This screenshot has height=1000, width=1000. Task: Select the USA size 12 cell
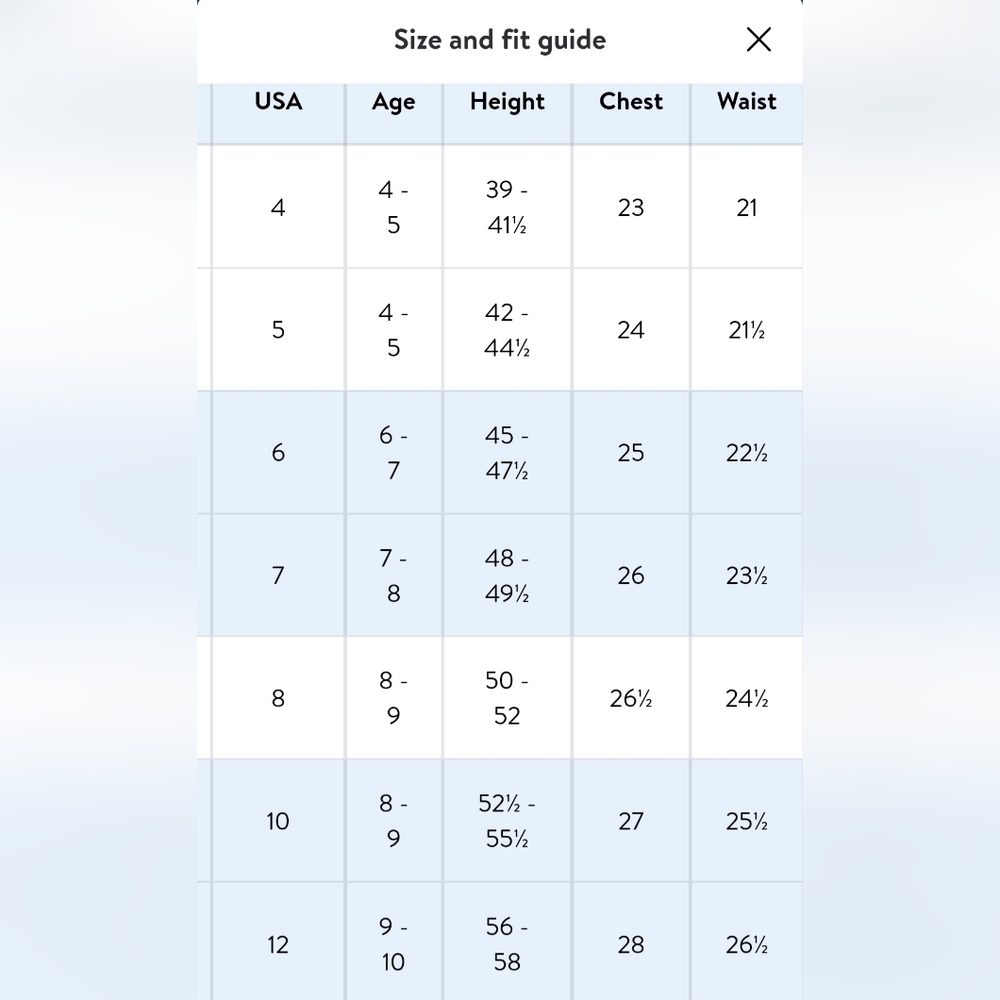point(278,943)
